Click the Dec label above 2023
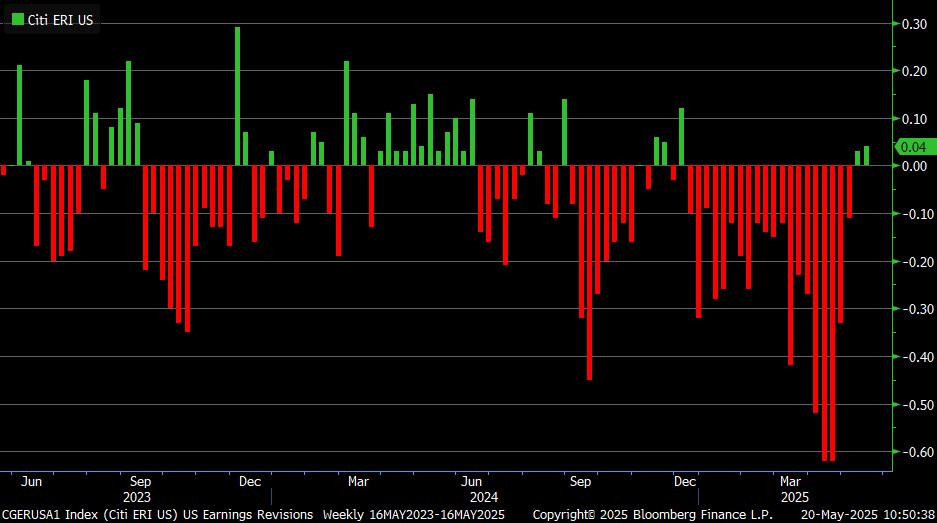This screenshot has height=523, width=937. [x=250, y=481]
